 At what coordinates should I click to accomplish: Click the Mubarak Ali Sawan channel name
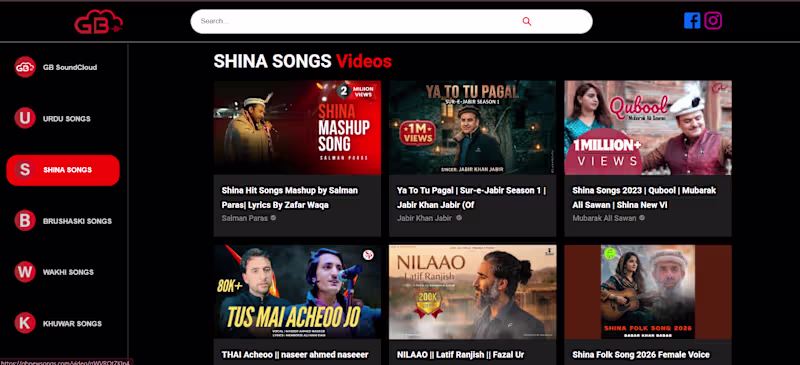[604, 218]
